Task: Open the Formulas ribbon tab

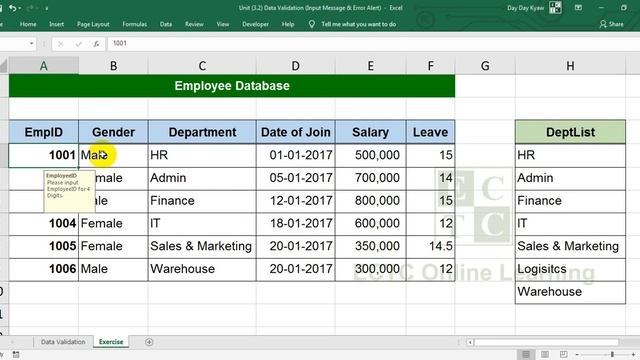Action: click(134, 24)
